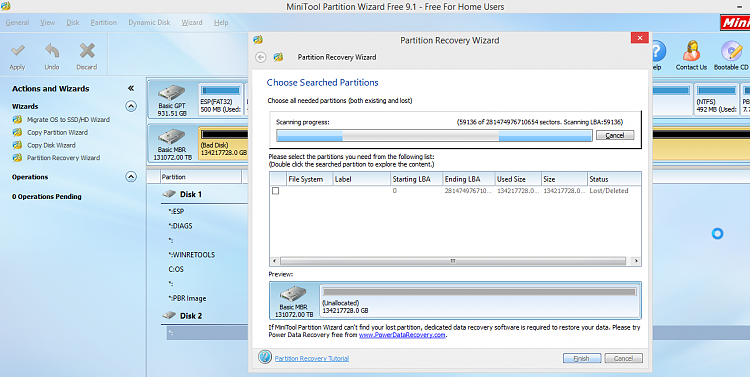The height and width of the screenshot is (377, 750).
Task: Click the Finish button
Action: (x=582, y=358)
